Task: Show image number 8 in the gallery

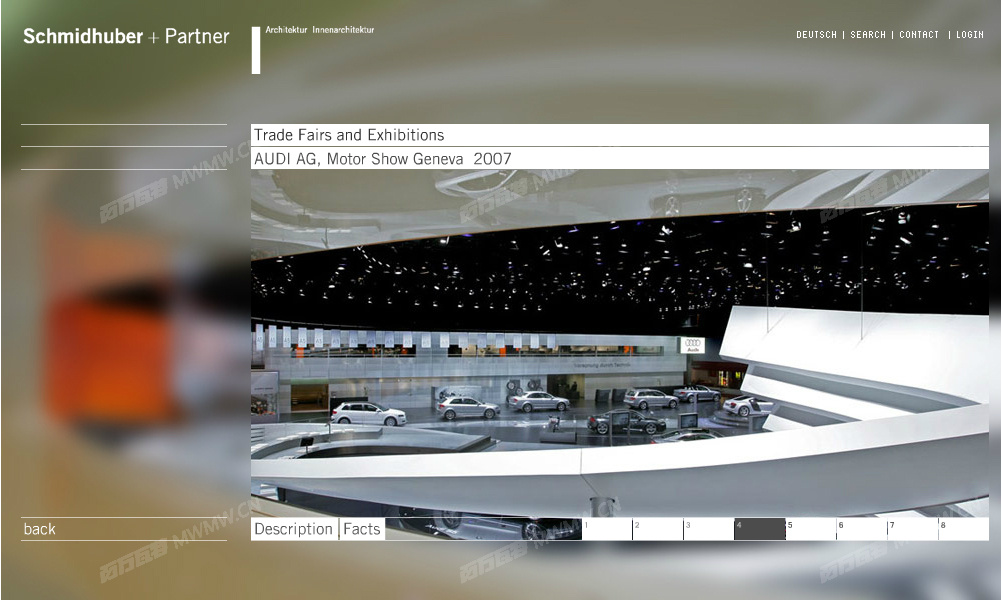Action: pyautogui.click(x=964, y=529)
